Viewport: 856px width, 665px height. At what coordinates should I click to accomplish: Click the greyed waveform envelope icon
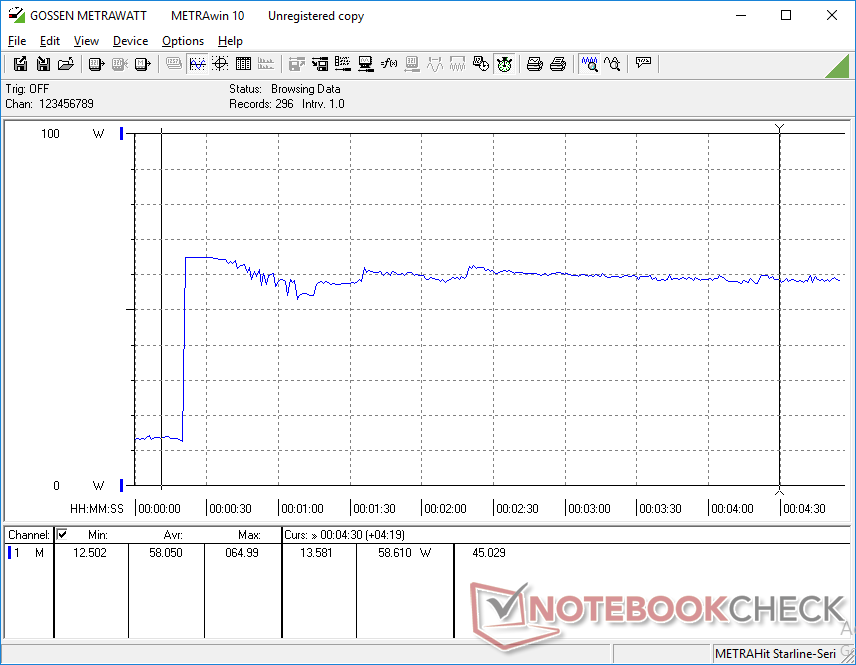(457, 64)
